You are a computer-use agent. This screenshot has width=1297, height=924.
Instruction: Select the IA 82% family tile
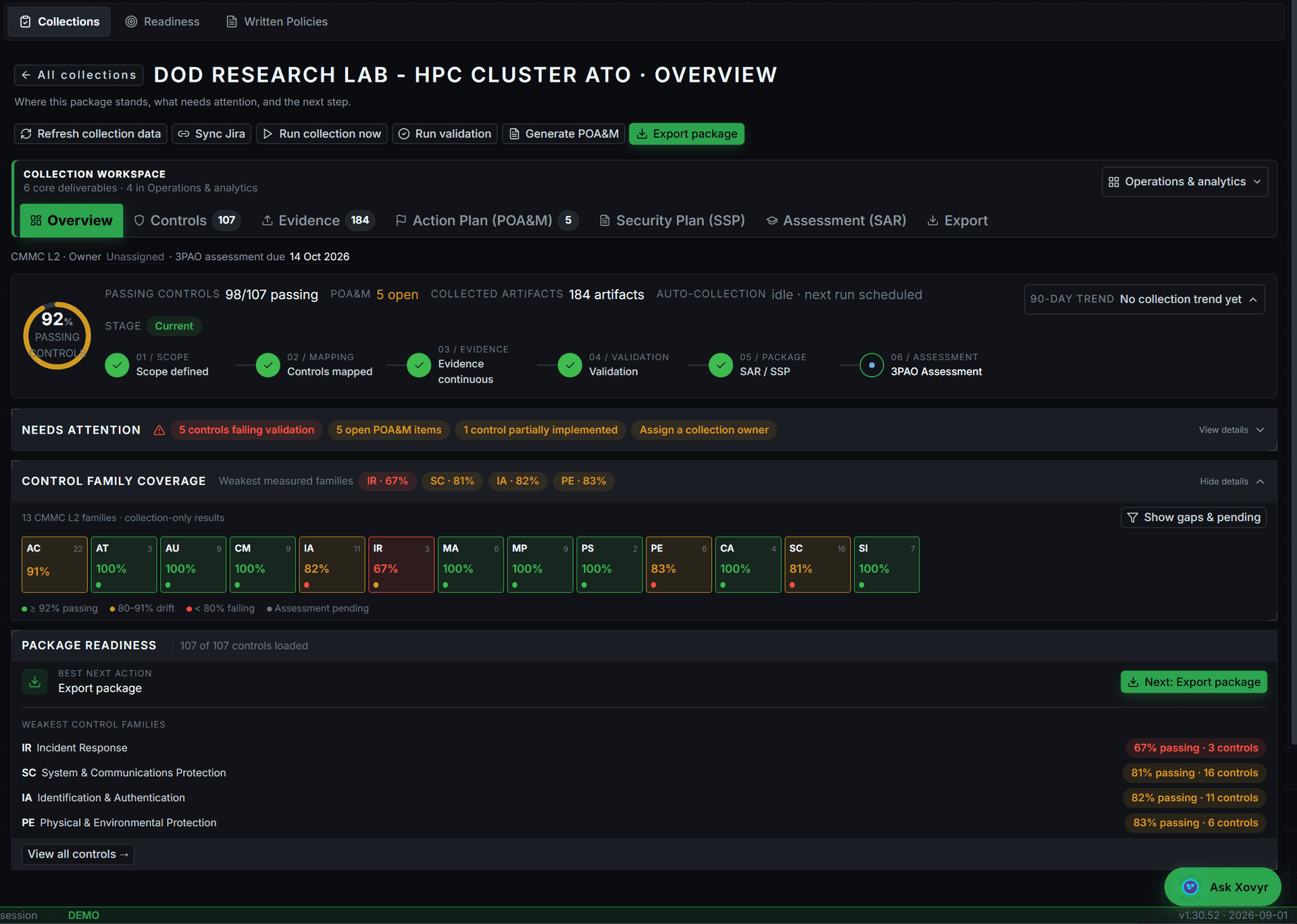click(332, 565)
